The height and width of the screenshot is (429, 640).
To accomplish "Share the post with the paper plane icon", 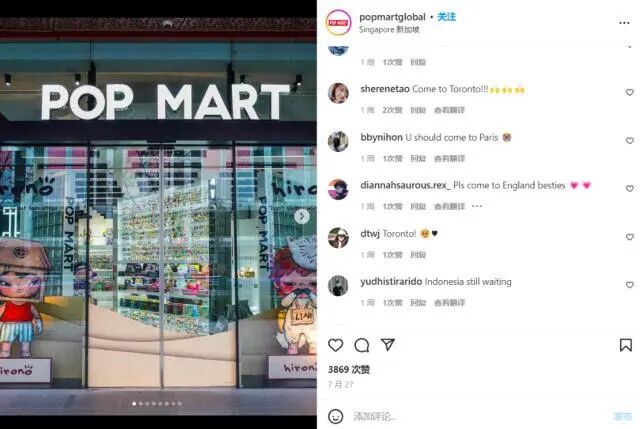I will [387, 345].
